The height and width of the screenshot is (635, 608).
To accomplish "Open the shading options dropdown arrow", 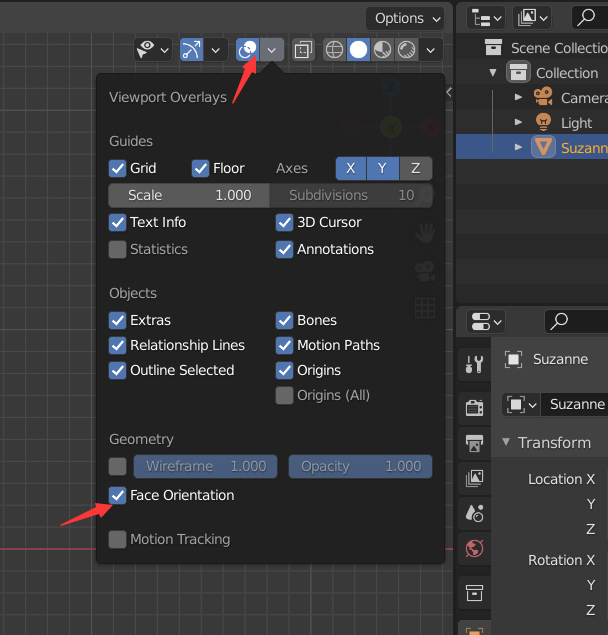I will [431, 50].
